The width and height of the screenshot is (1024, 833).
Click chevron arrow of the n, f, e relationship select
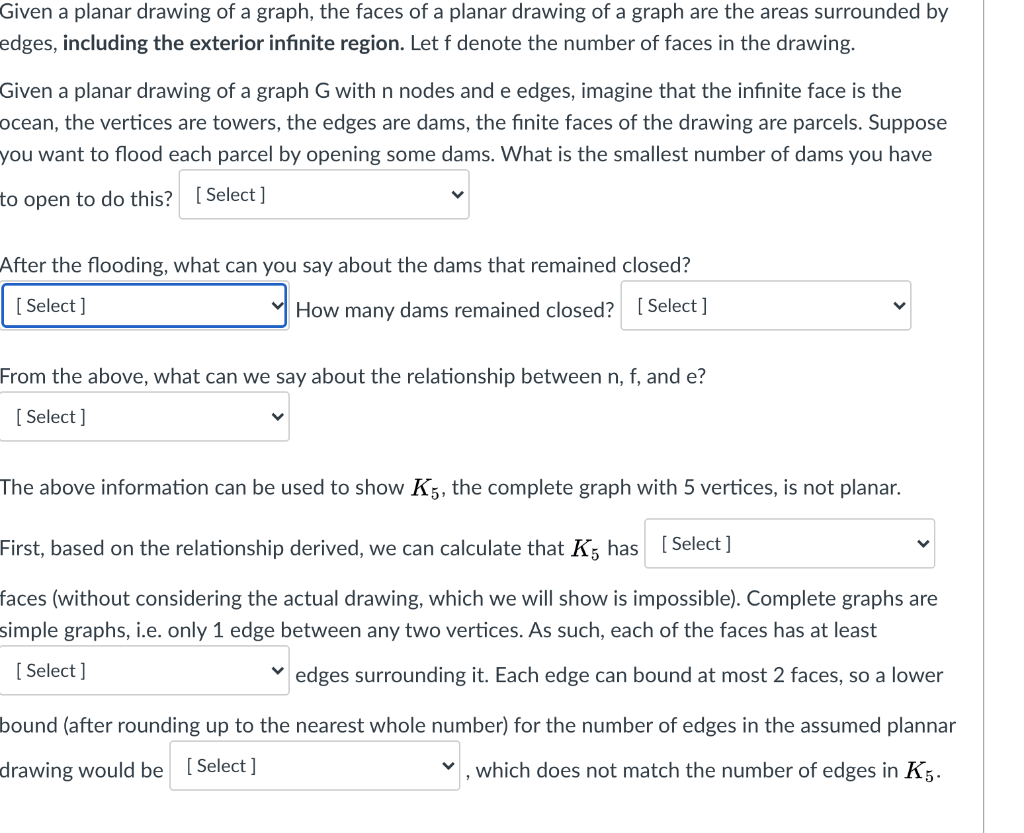(278, 417)
